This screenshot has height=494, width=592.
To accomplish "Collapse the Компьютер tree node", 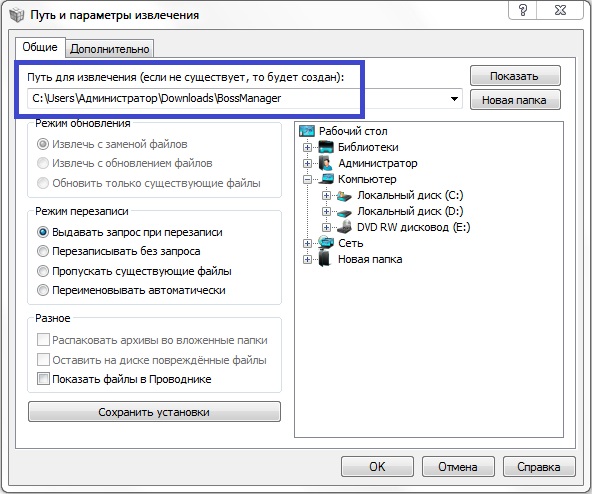I will [307, 179].
